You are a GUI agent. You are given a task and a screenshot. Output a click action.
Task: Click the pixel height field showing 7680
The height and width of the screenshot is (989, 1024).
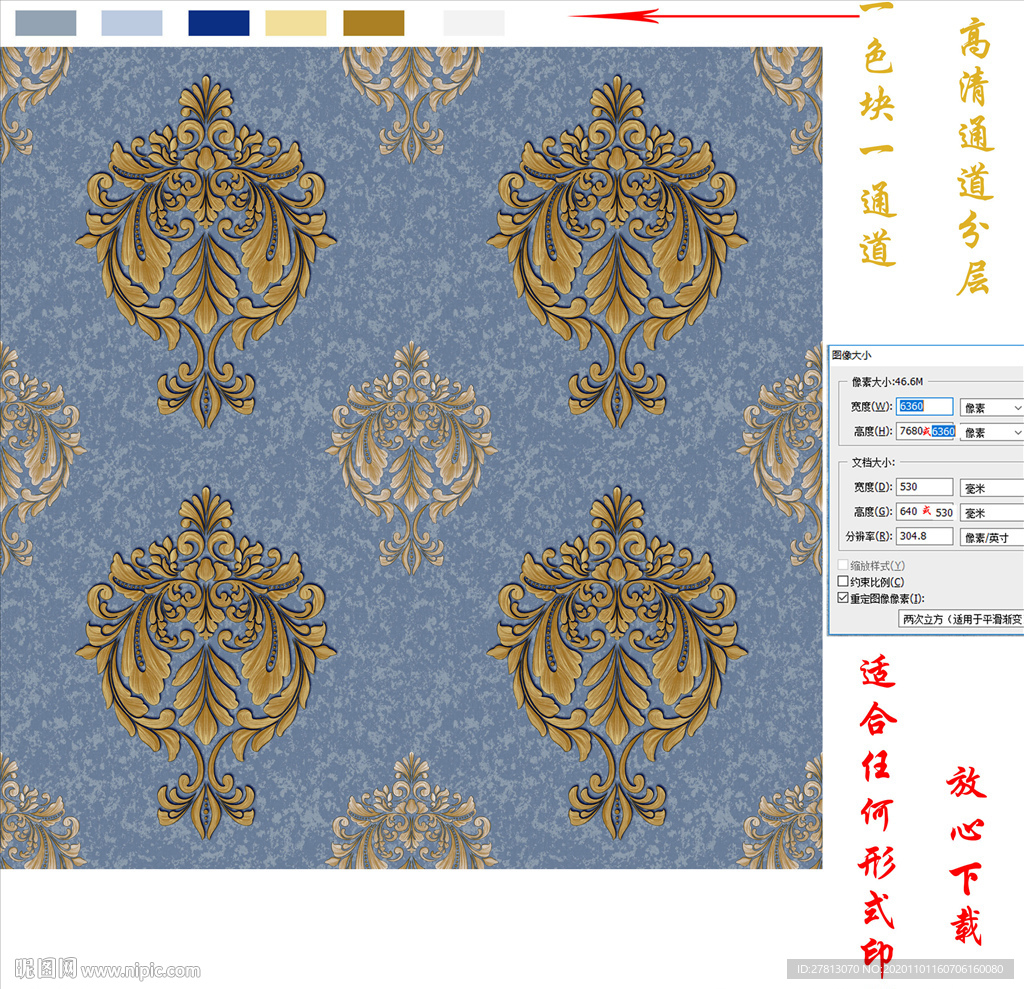925,431
